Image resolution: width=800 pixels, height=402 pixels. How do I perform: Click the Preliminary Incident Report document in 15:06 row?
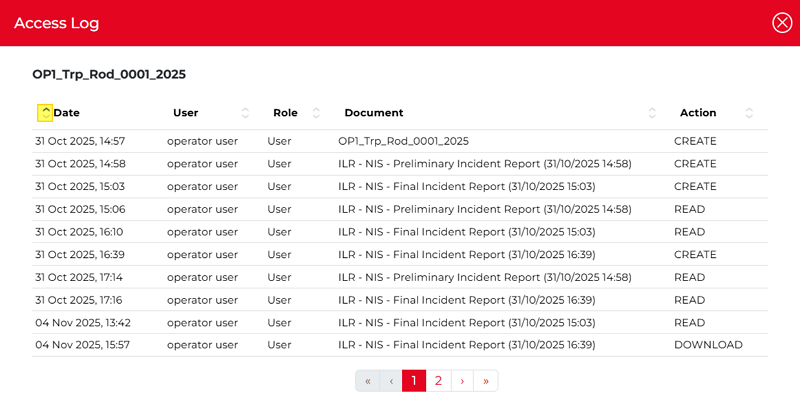485,209
